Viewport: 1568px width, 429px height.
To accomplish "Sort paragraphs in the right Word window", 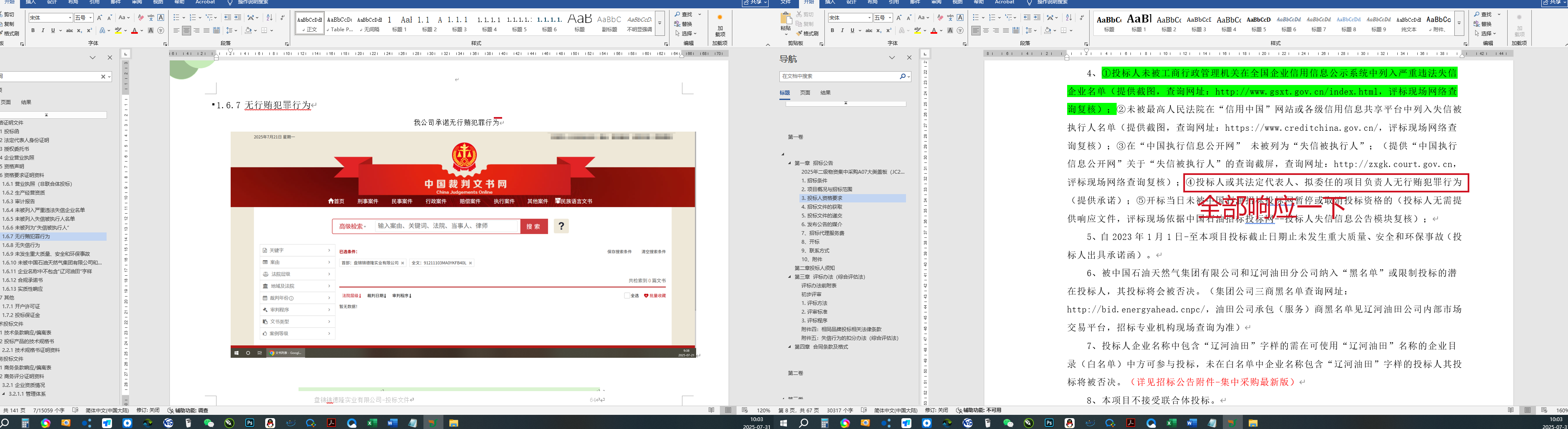I will (1070, 17).
